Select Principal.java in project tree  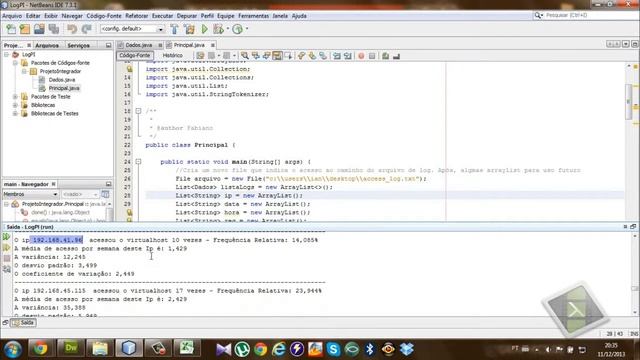pyautogui.click(x=64, y=88)
